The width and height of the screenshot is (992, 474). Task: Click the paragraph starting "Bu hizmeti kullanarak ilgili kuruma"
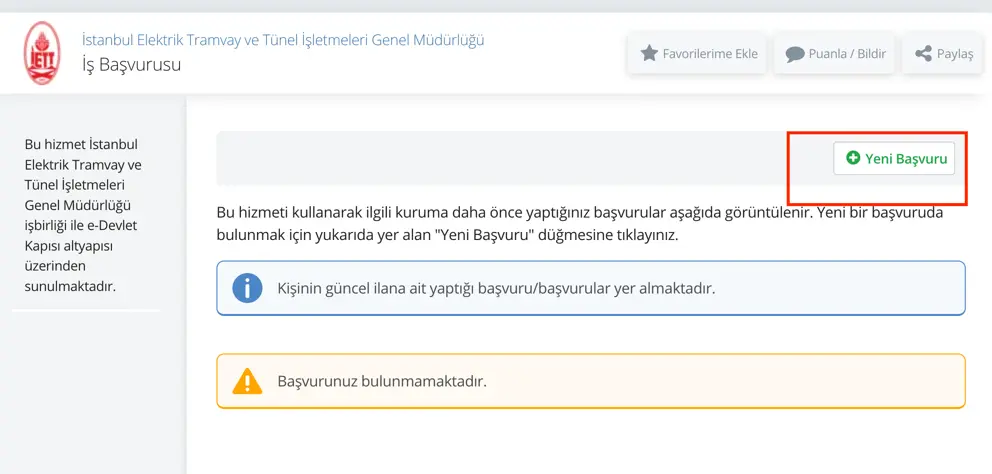click(x=580, y=224)
